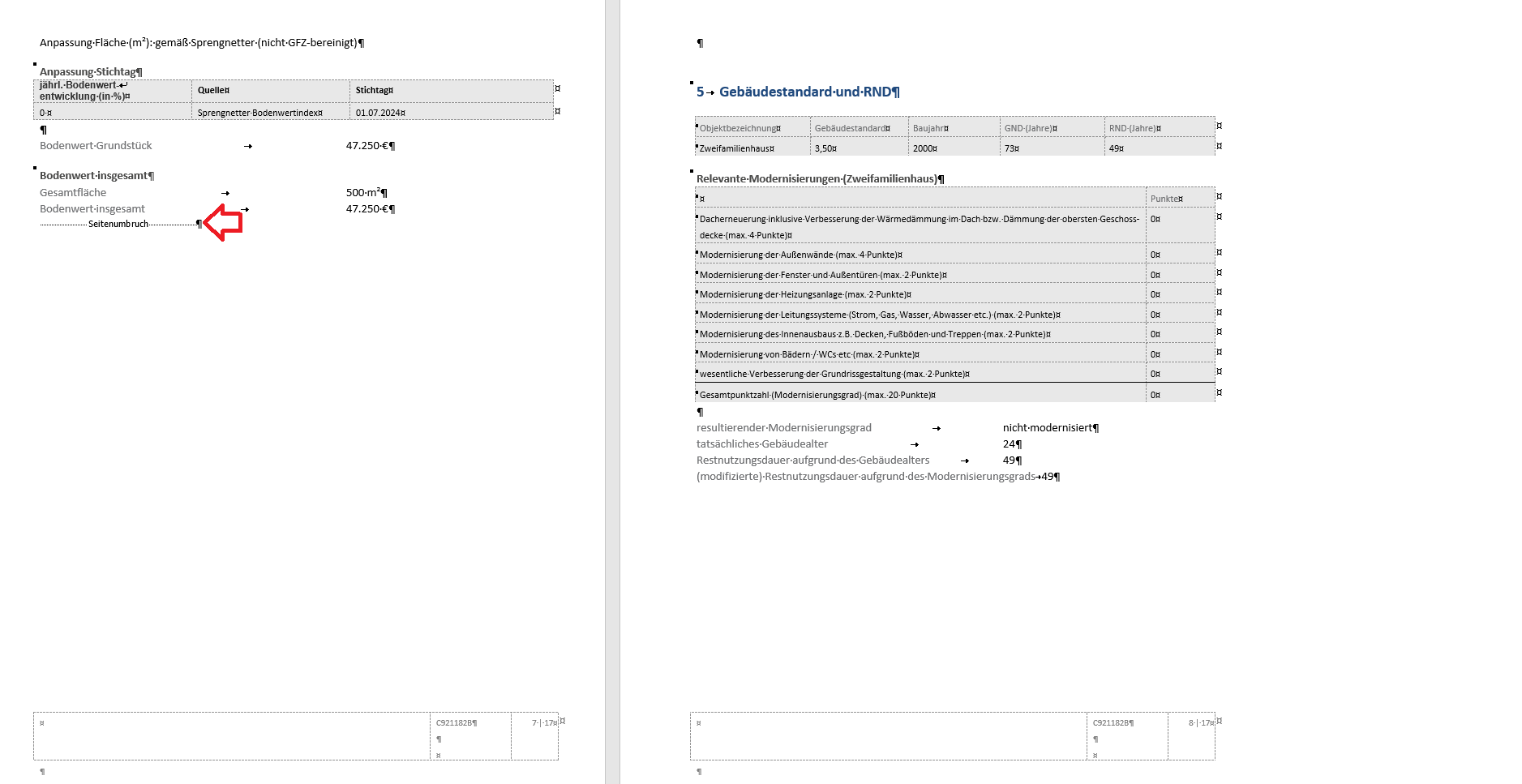1522x784 pixels.
Task: Click footer code C921182B on page 7
Action: (x=456, y=723)
